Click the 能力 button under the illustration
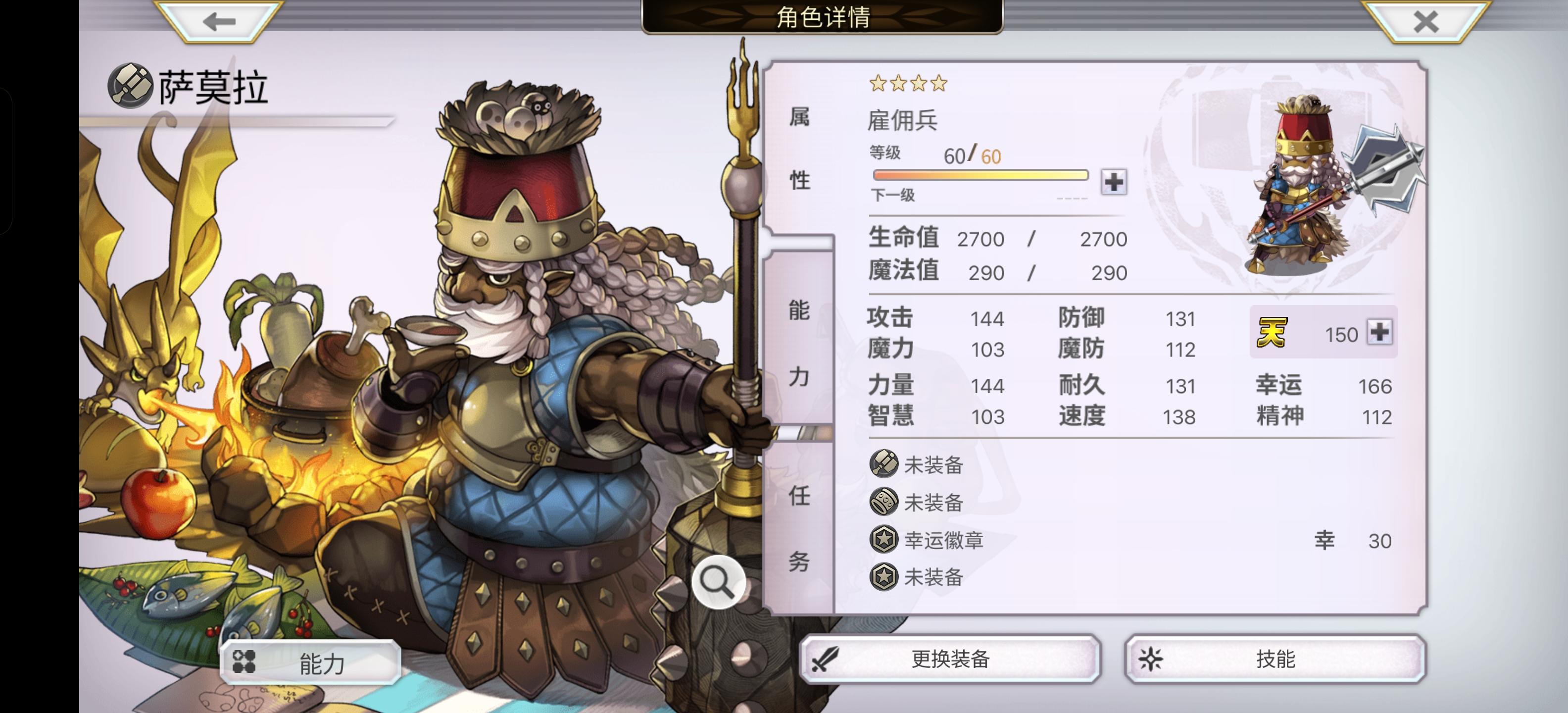Image resolution: width=1568 pixels, height=713 pixels. (310, 662)
